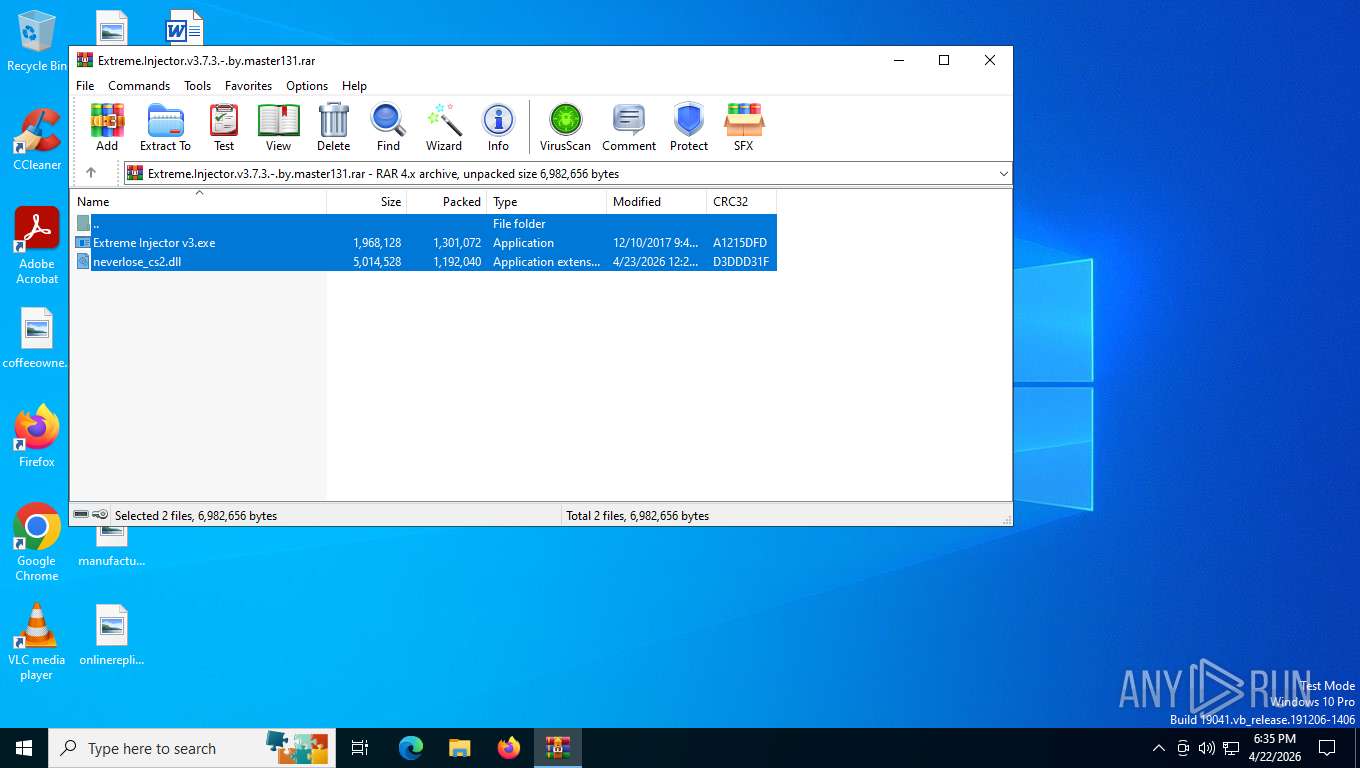Open the onlinerepli... desktop file
The height and width of the screenshot is (768, 1360).
[x=112, y=635]
